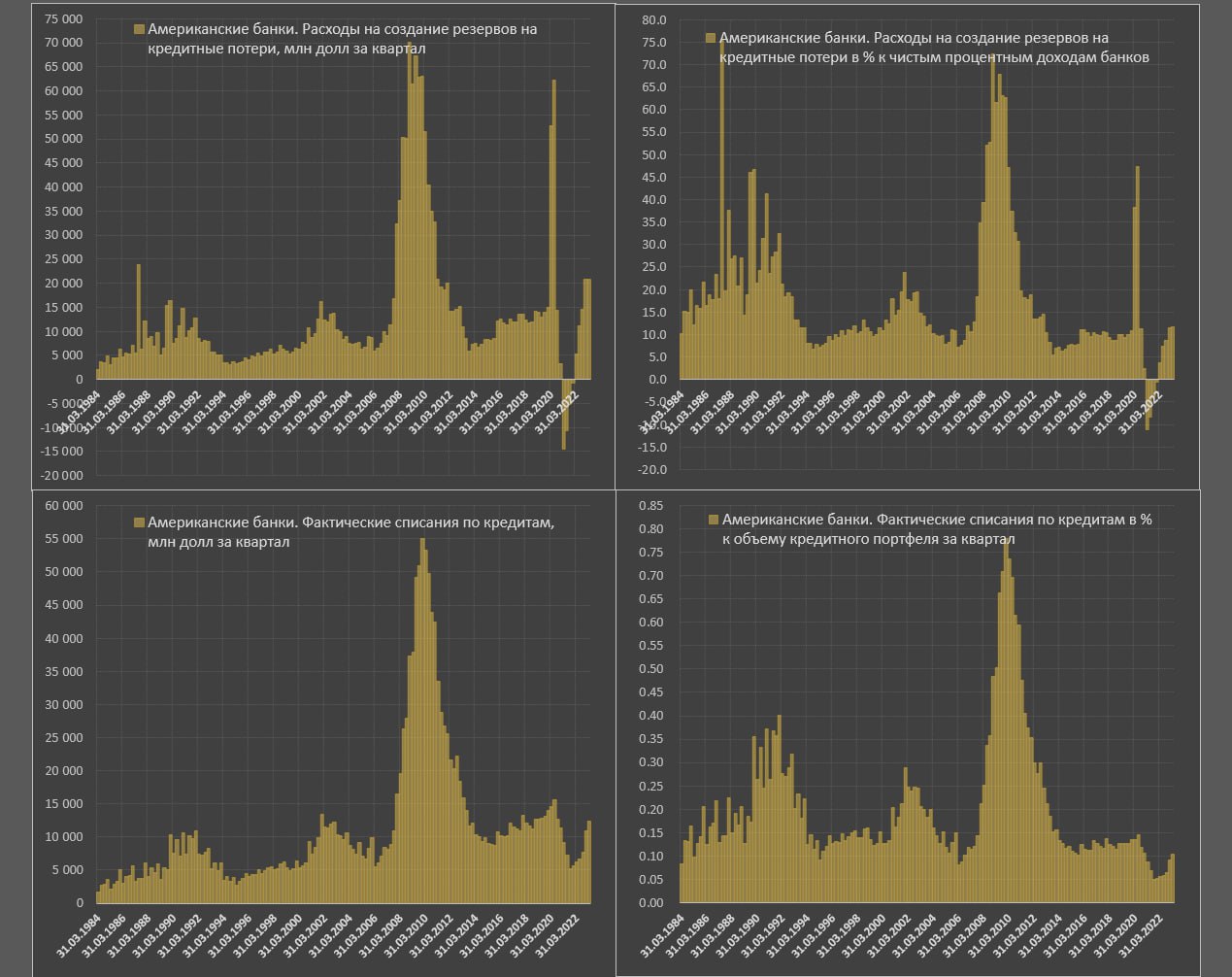Click the '-15.0' axis value
Screen dimensions: 1232x977
click(651, 448)
